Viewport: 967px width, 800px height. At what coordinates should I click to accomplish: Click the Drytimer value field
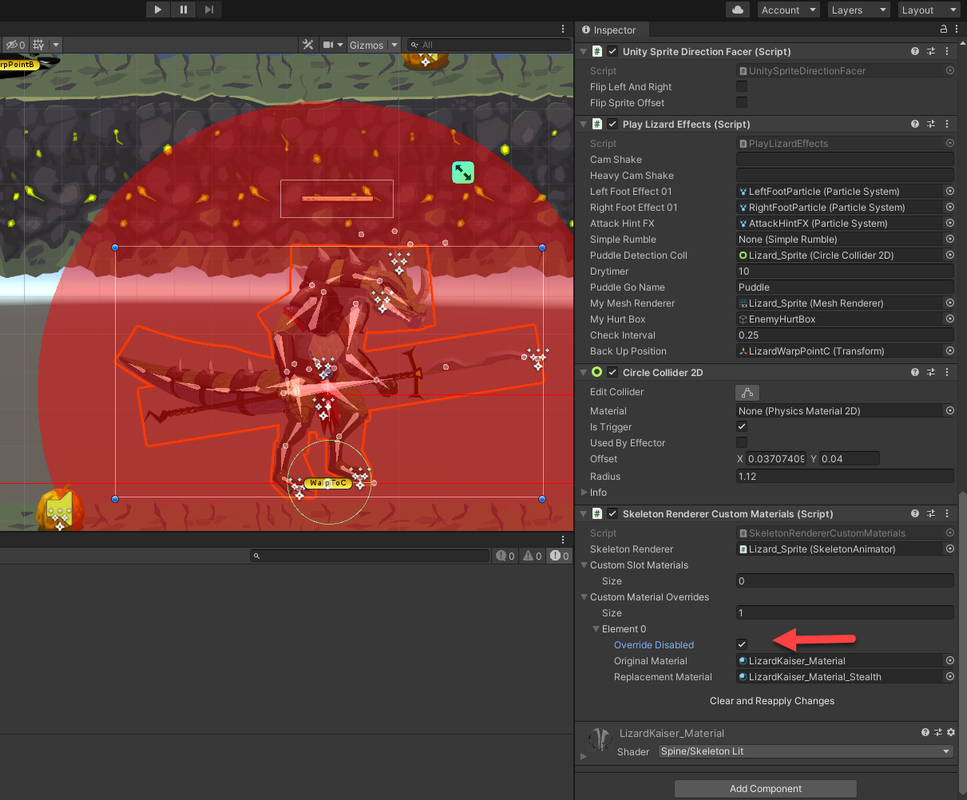pyautogui.click(x=845, y=271)
